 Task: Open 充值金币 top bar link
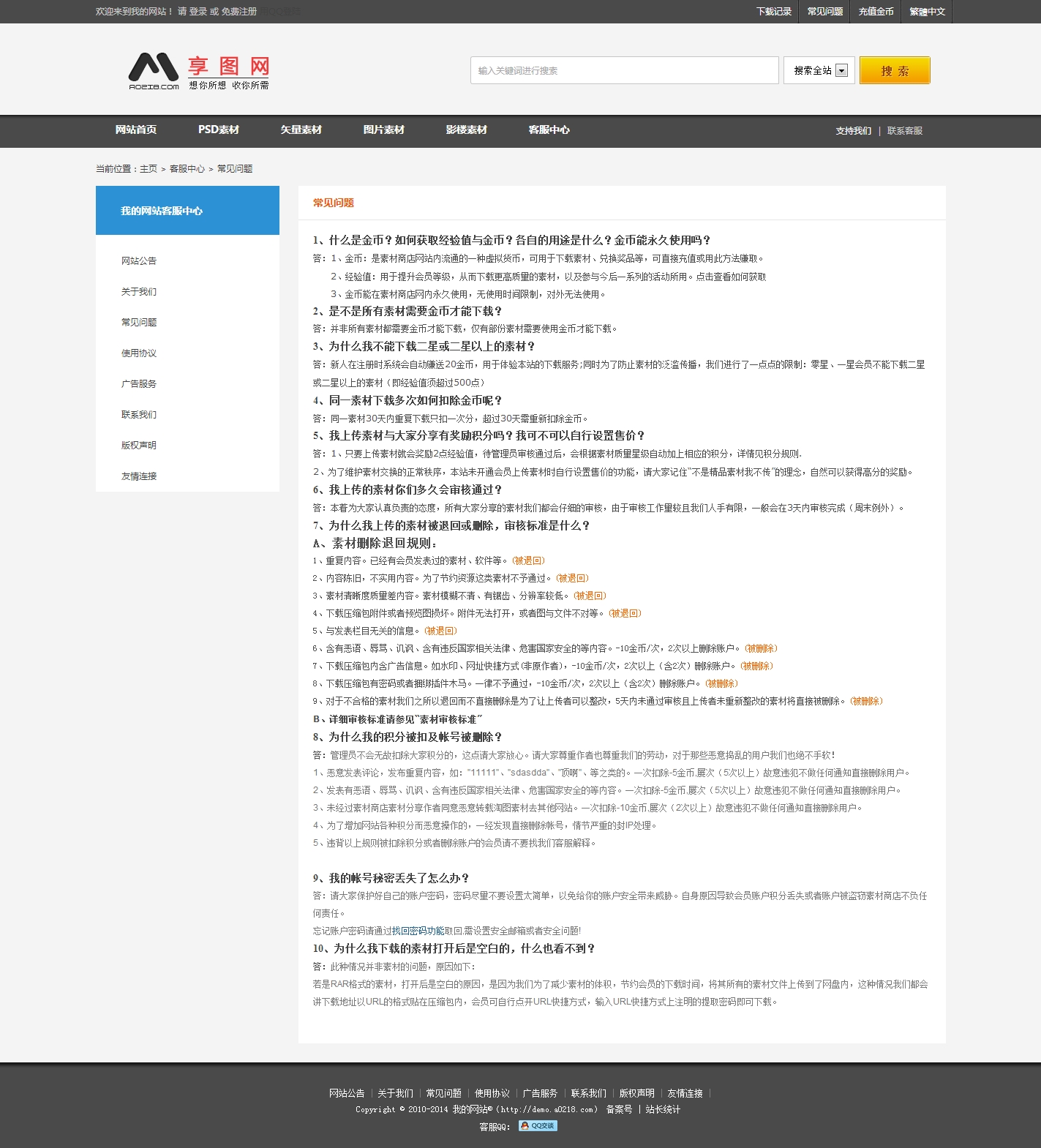click(876, 12)
